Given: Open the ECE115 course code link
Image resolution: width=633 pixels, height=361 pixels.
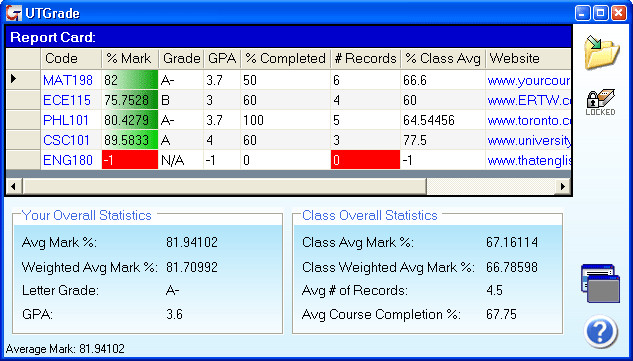Looking at the screenshot, I should pyautogui.click(x=67, y=100).
